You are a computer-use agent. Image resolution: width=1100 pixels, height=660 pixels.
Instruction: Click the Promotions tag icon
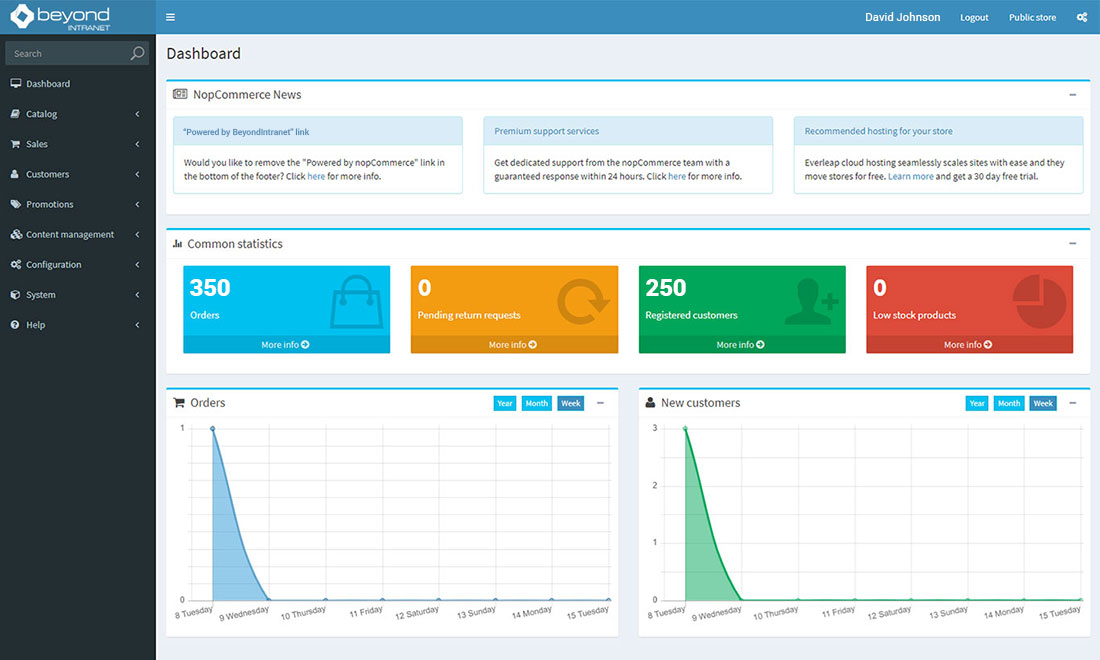tap(15, 204)
